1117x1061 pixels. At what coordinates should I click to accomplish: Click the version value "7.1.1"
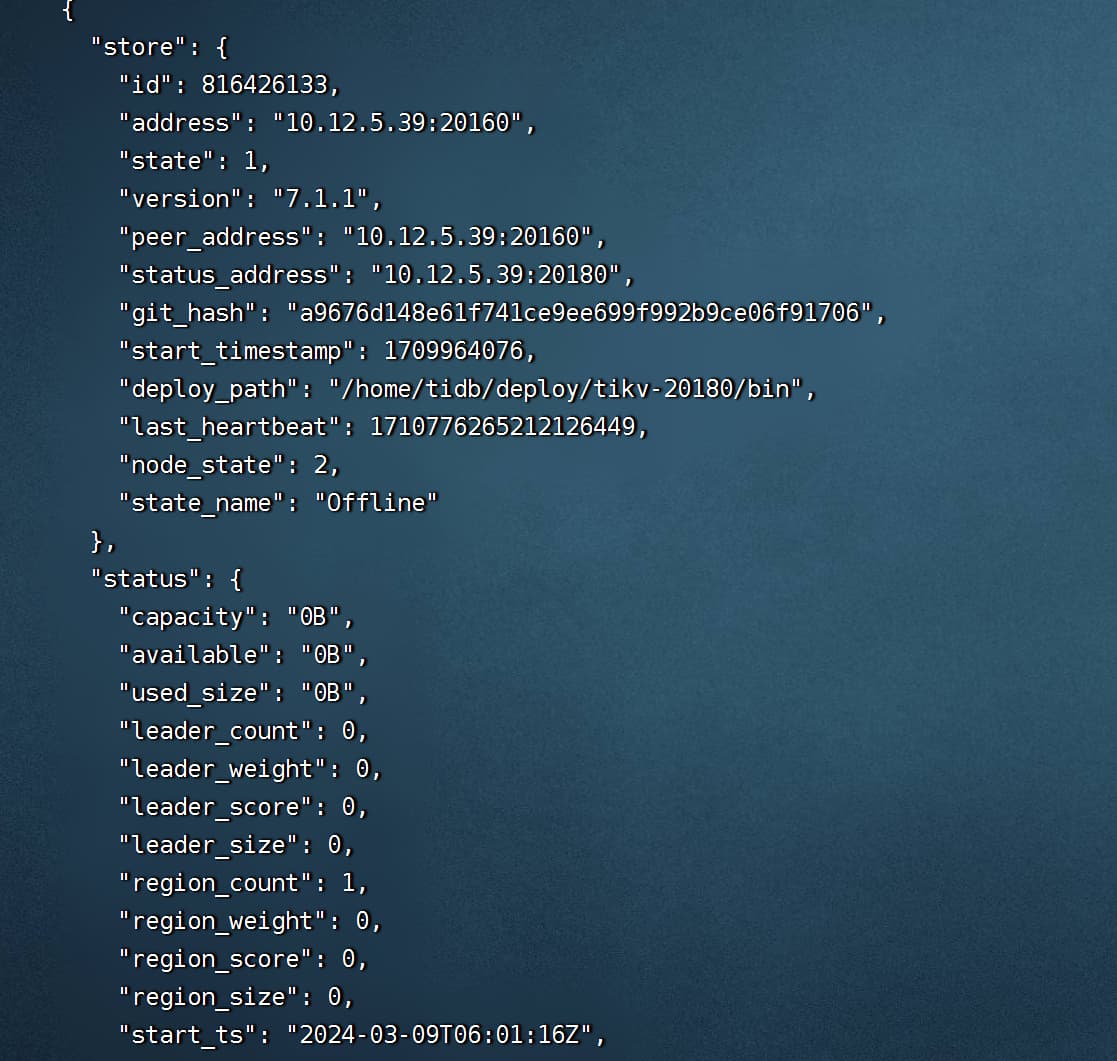[x=321, y=199]
